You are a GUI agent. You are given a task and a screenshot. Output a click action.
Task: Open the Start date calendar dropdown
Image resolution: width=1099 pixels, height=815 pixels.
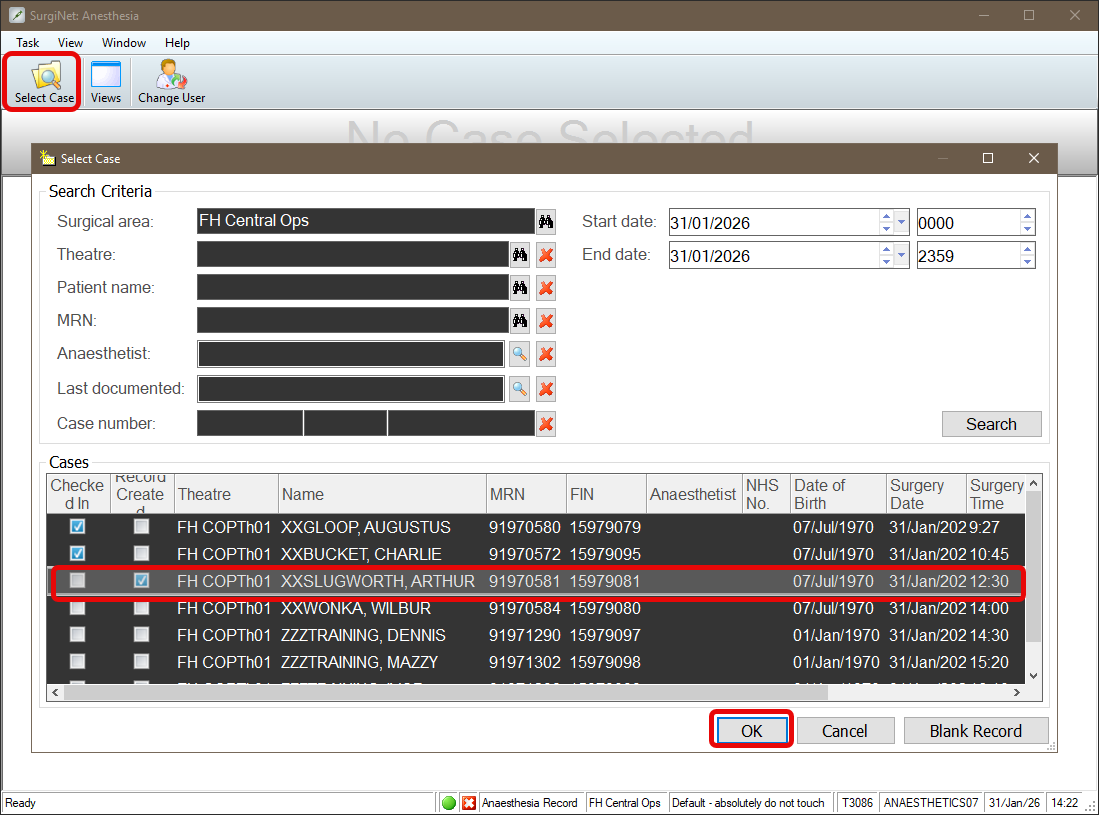coord(902,222)
